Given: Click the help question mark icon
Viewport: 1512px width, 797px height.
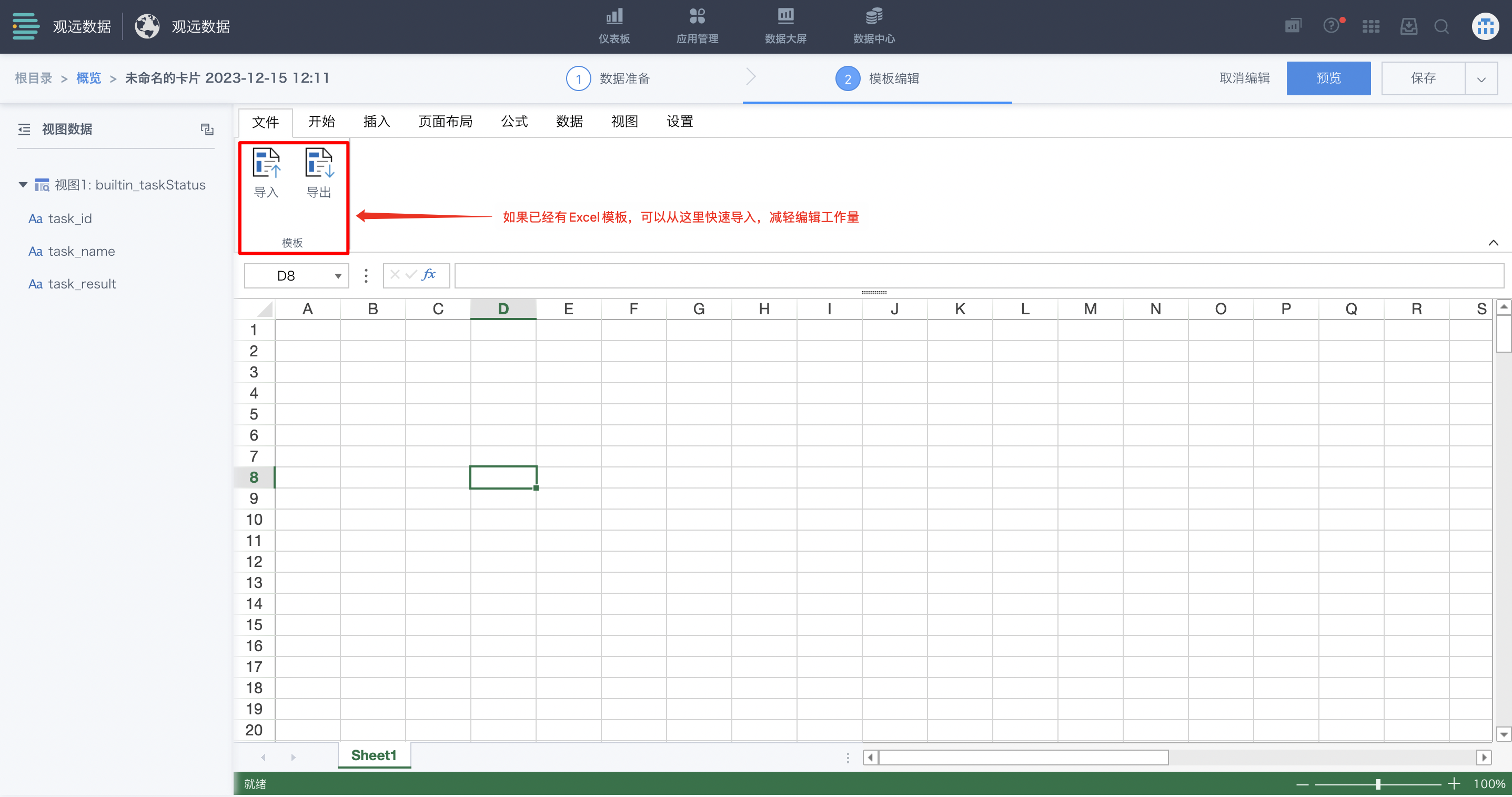Looking at the screenshot, I should (x=1330, y=26).
